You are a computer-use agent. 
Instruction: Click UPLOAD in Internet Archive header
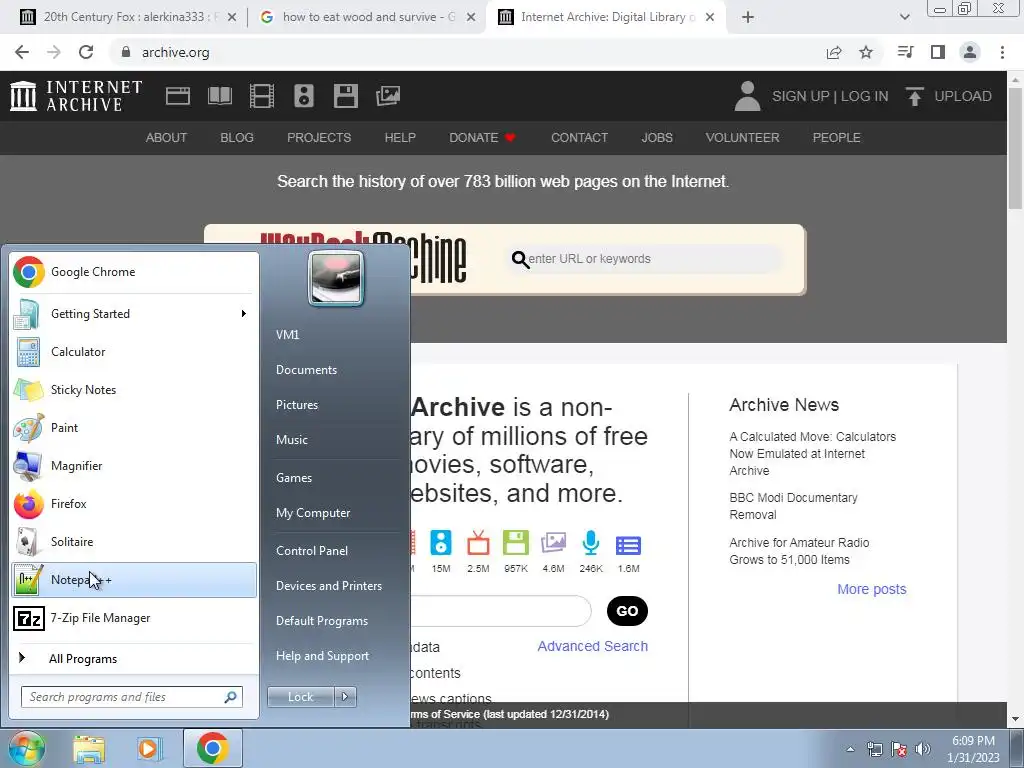tap(949, 96)
